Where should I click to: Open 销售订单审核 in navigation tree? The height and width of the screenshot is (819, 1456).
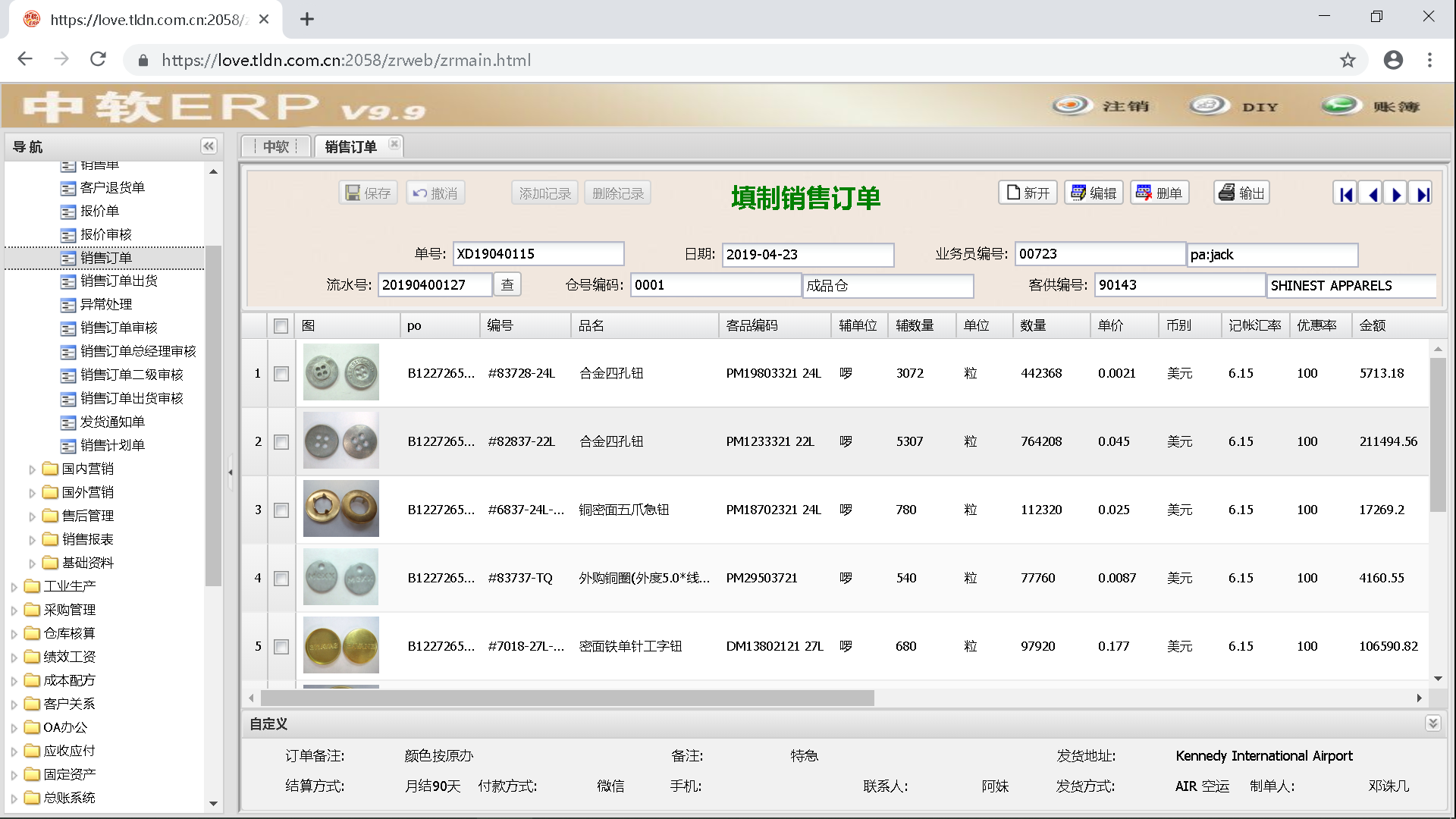[x=119, y=328]
